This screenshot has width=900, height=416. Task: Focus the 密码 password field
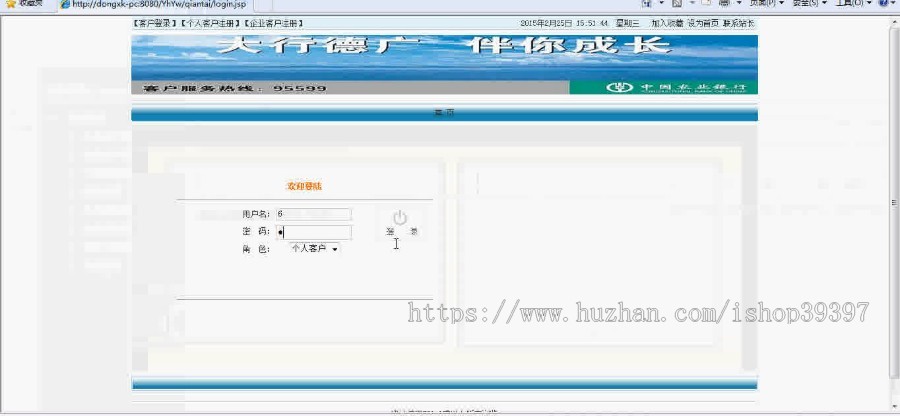click(313, 232)
